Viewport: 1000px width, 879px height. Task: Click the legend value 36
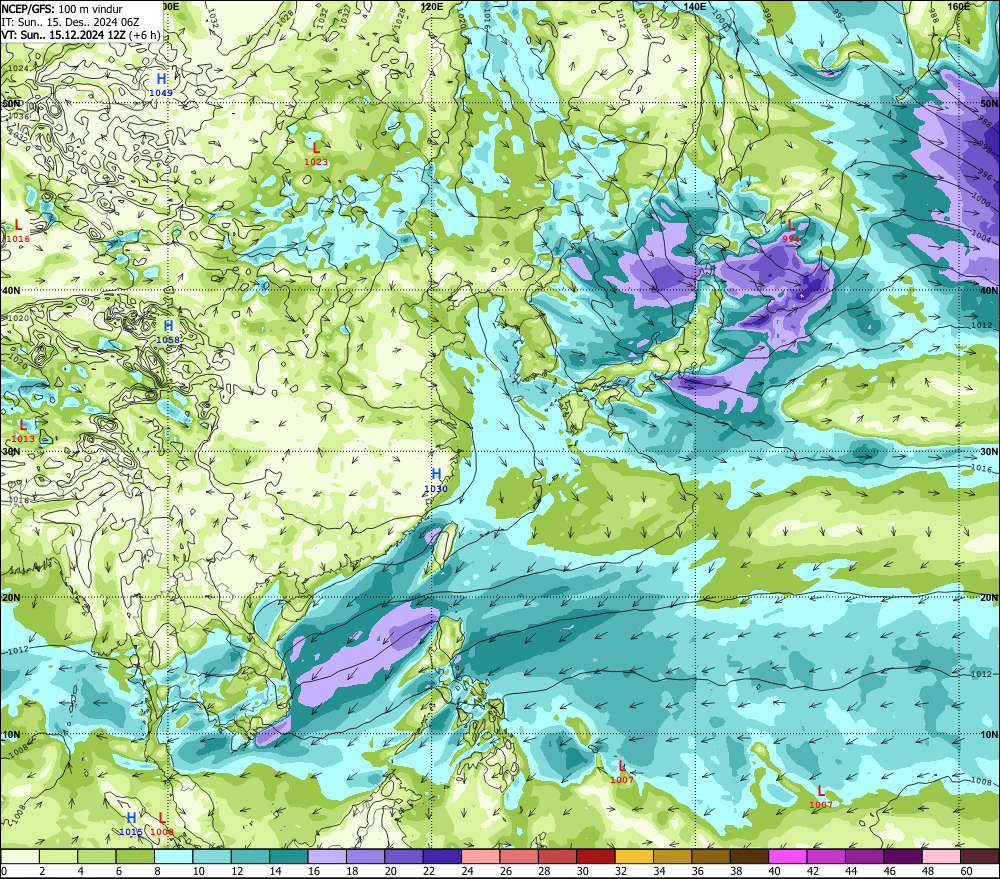point(697,871)
